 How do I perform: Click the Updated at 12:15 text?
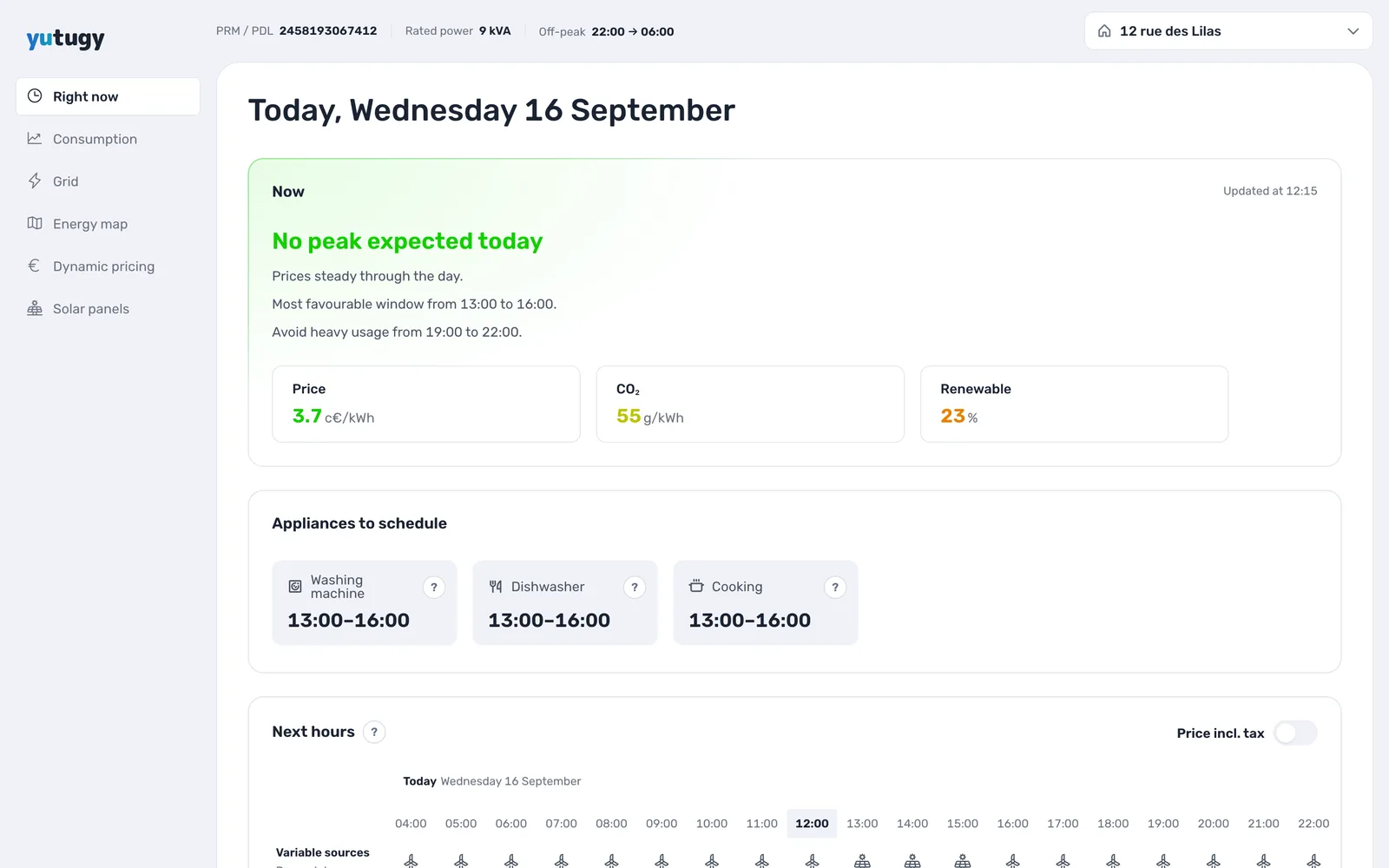click(1270, 191)
